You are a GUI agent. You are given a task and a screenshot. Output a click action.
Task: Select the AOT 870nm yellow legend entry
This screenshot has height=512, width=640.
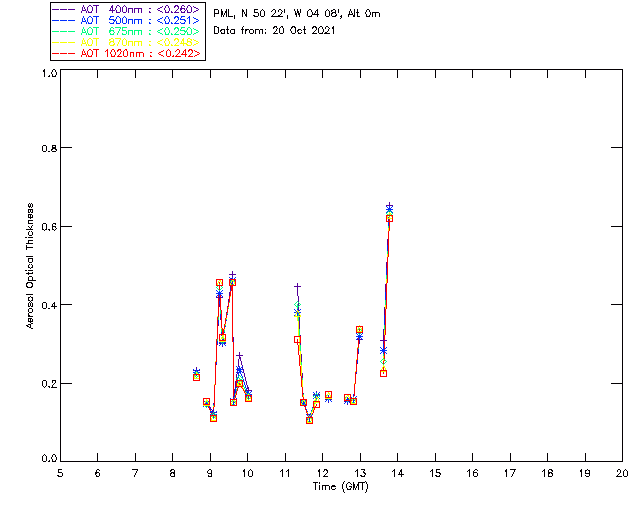[132, 42]
